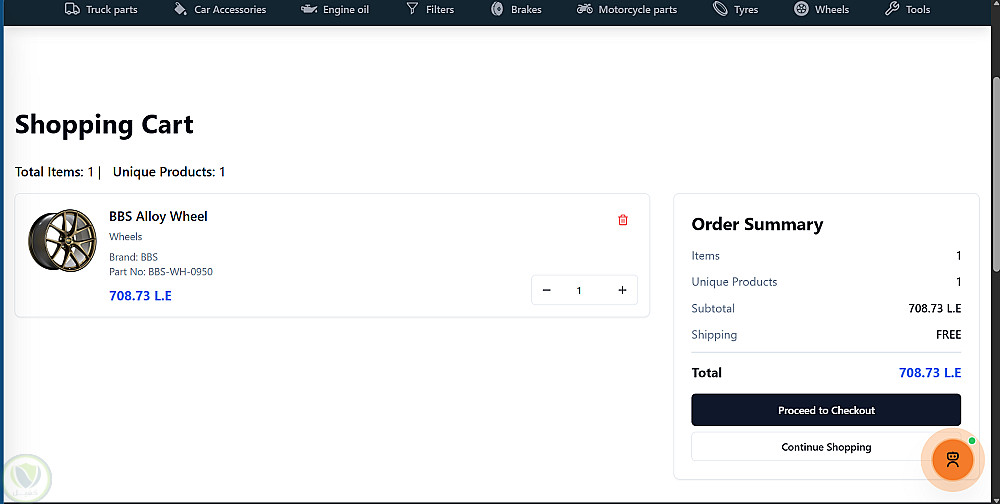This screenshot has height=504, width=1000.
Task: Open the Filters category
Action: click(440, 10)
